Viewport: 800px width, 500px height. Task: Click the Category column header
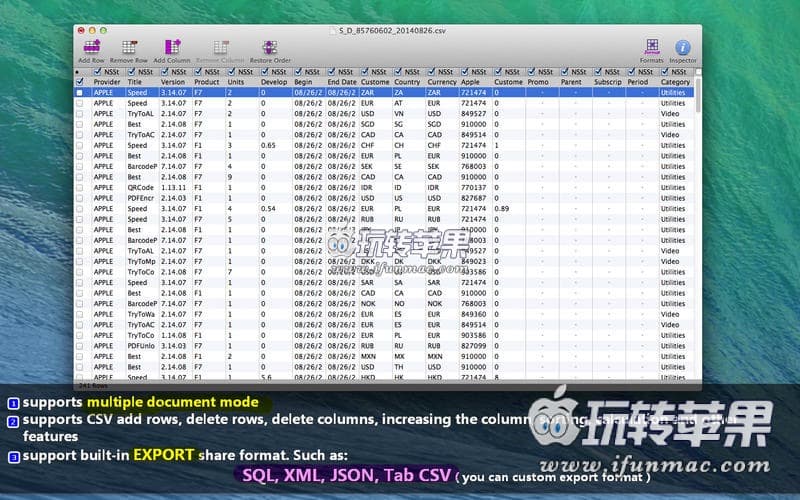675,82
